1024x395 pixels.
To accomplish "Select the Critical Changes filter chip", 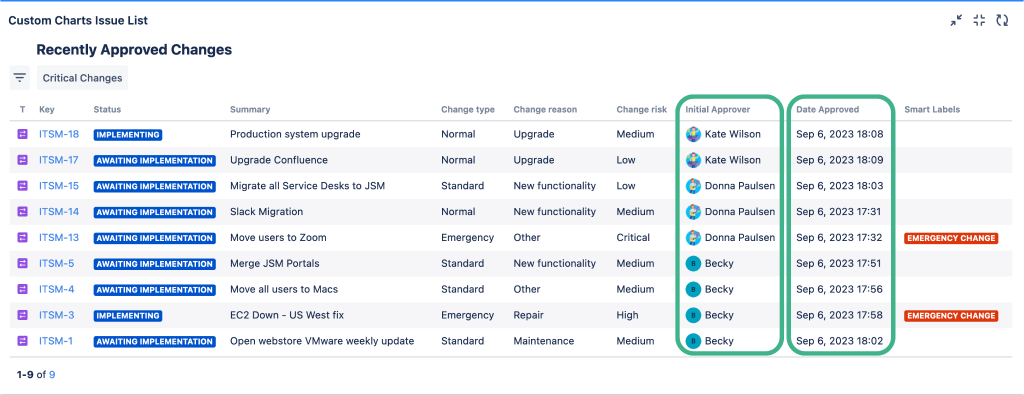I will coord(82,78).
